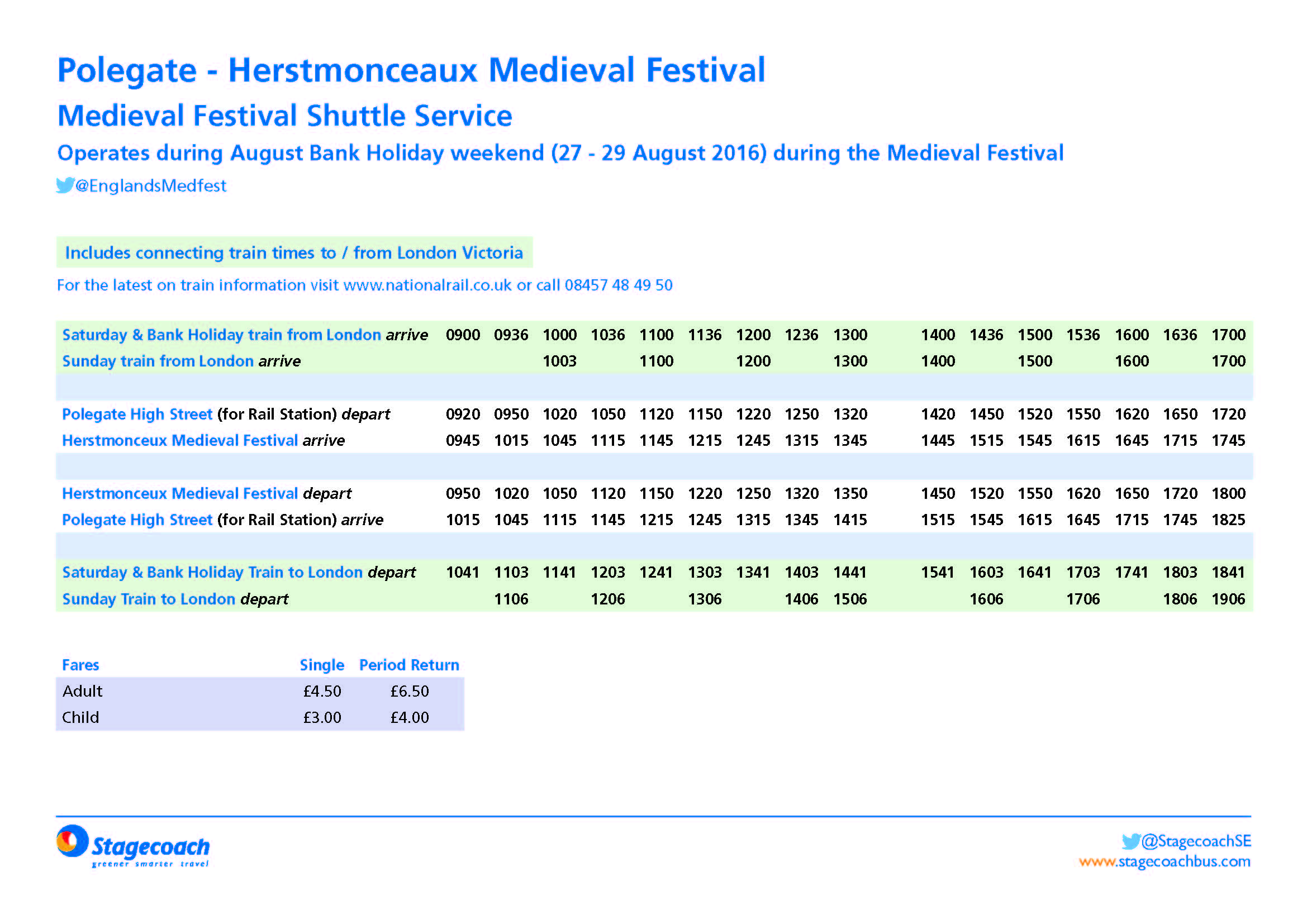Select the 'Polegate - Herstmonceaux Medieval Festival' title
The width and height of the screenshot is (1307, 924).
[412, 70]
